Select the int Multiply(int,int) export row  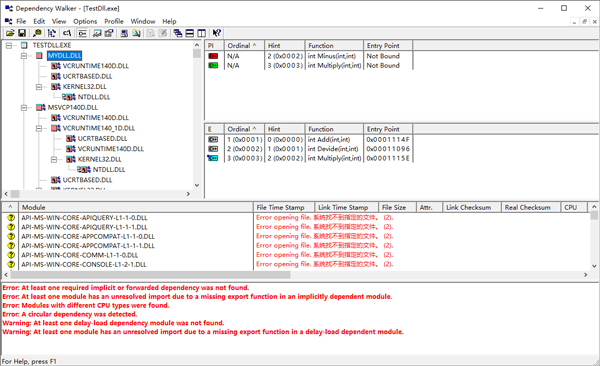(309, 158)
